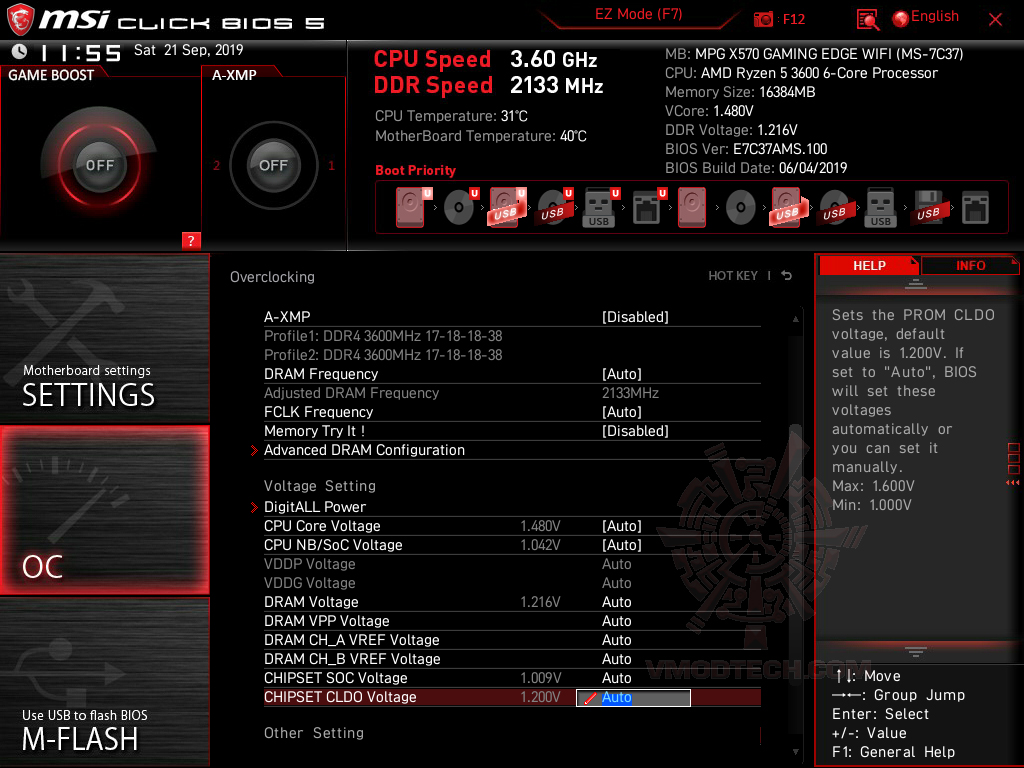Viewport: 1024px width, 768px height.
Task: Click the English language button
Action: click(x=935, y=16)
